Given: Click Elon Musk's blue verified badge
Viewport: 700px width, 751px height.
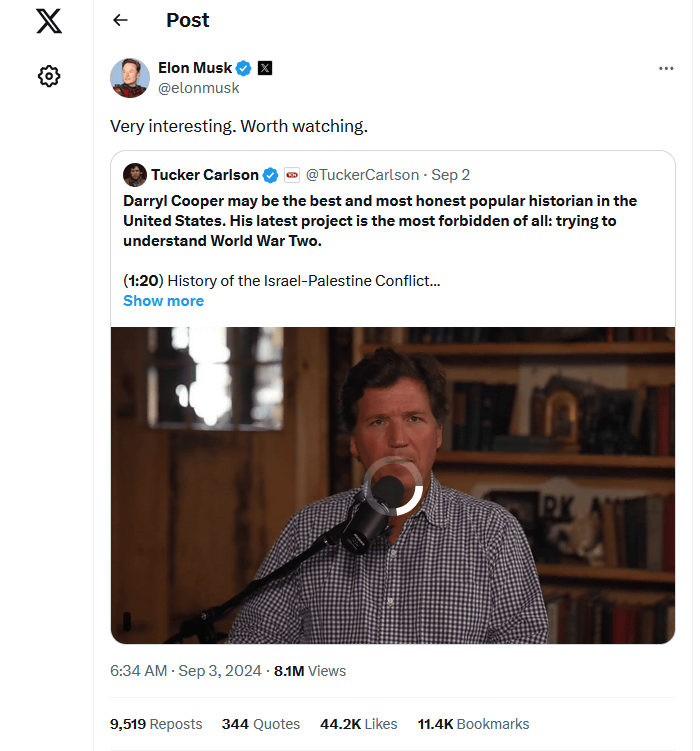Looking at the screenshot, I should (242, 68).
